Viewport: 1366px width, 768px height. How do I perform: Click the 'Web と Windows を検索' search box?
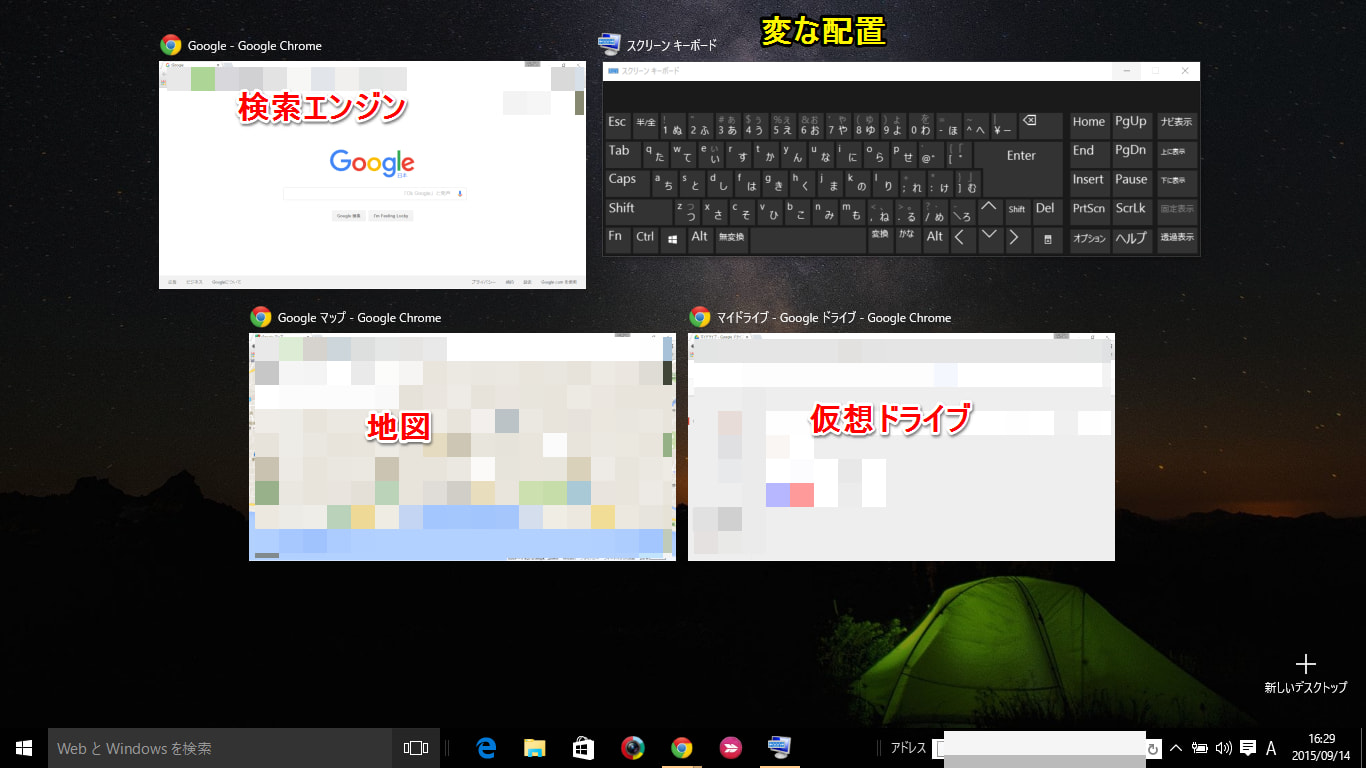(x=220, y=748)
